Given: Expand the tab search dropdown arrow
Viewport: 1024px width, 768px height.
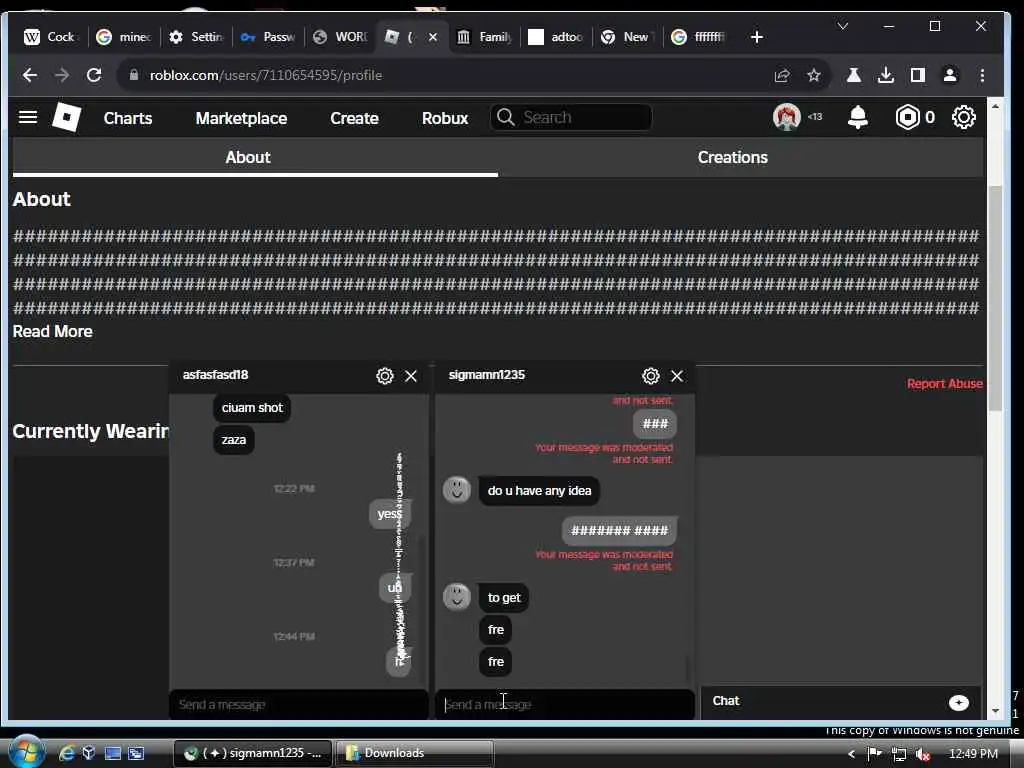Looking at the screenshot, I should [x=843, y=26].
